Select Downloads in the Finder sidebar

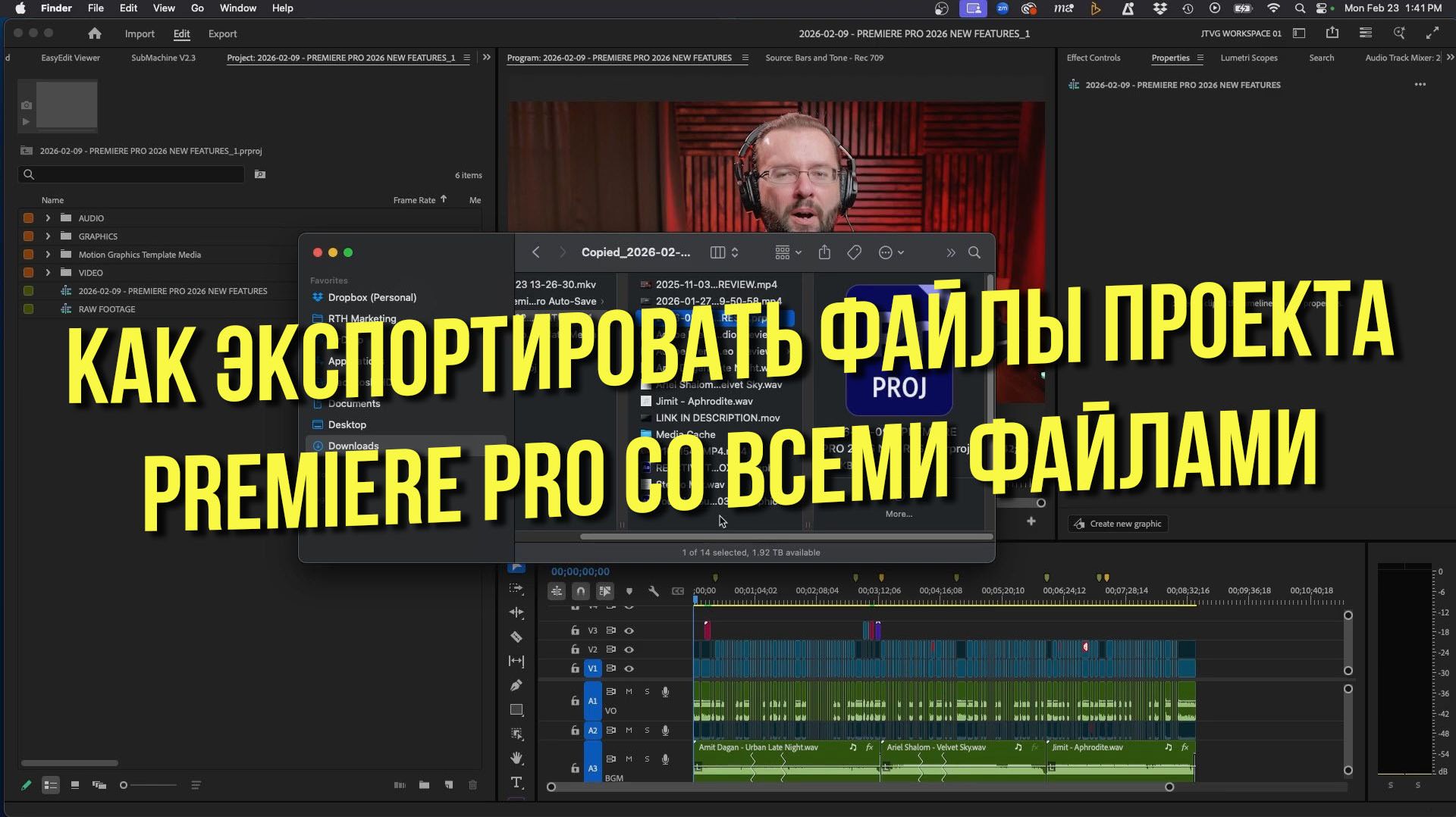[353, 446]
